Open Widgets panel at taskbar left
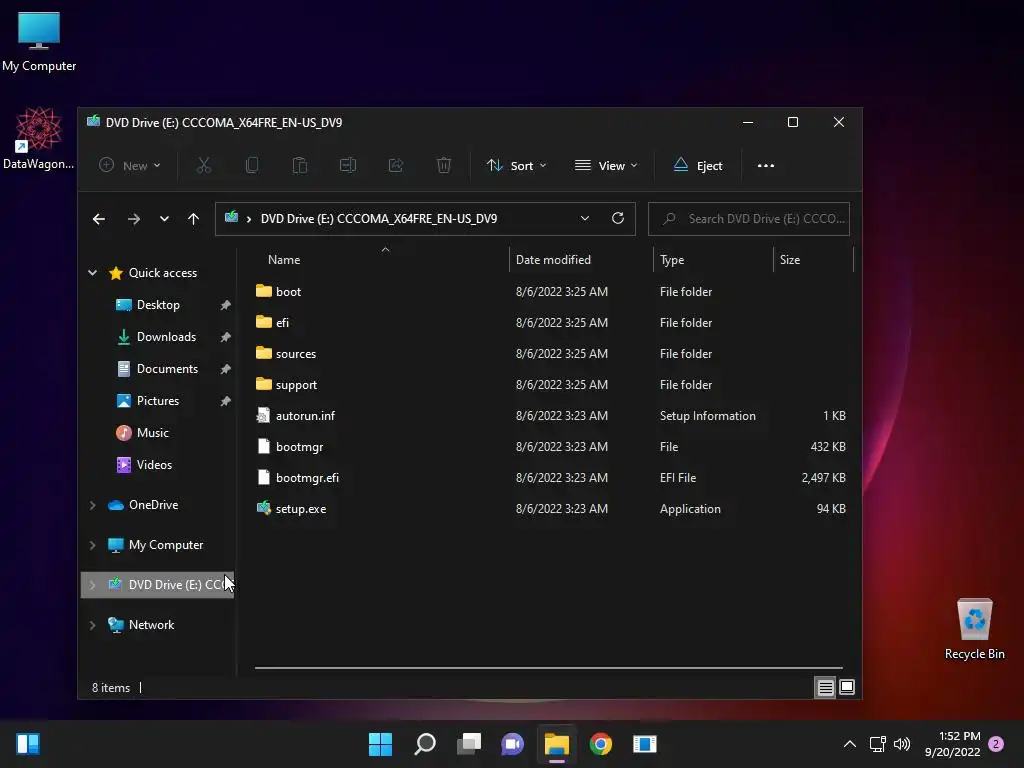Image resolution: width=1024 pixels, height=768 pixels. [28, 744]
